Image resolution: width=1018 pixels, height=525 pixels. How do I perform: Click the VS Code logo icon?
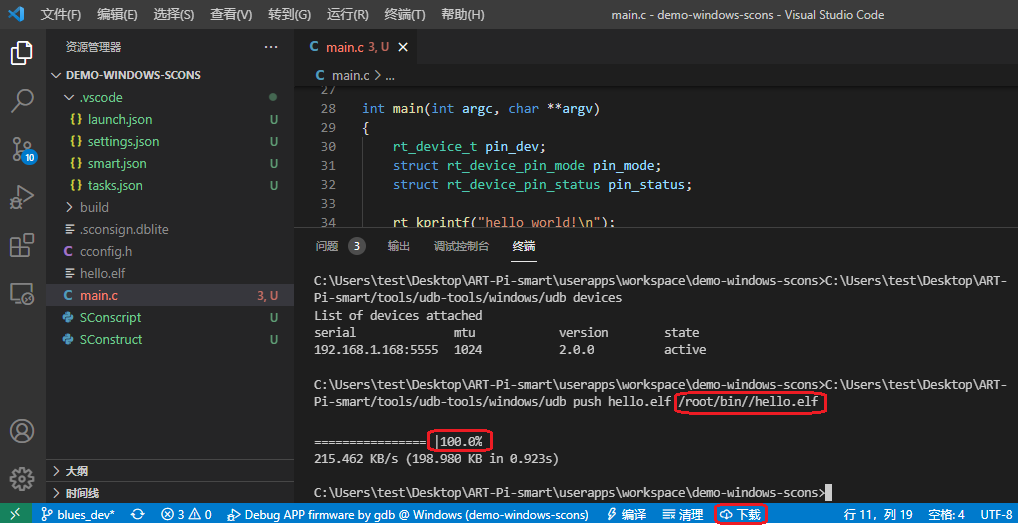pyautogui.click(x=17, y=14)
